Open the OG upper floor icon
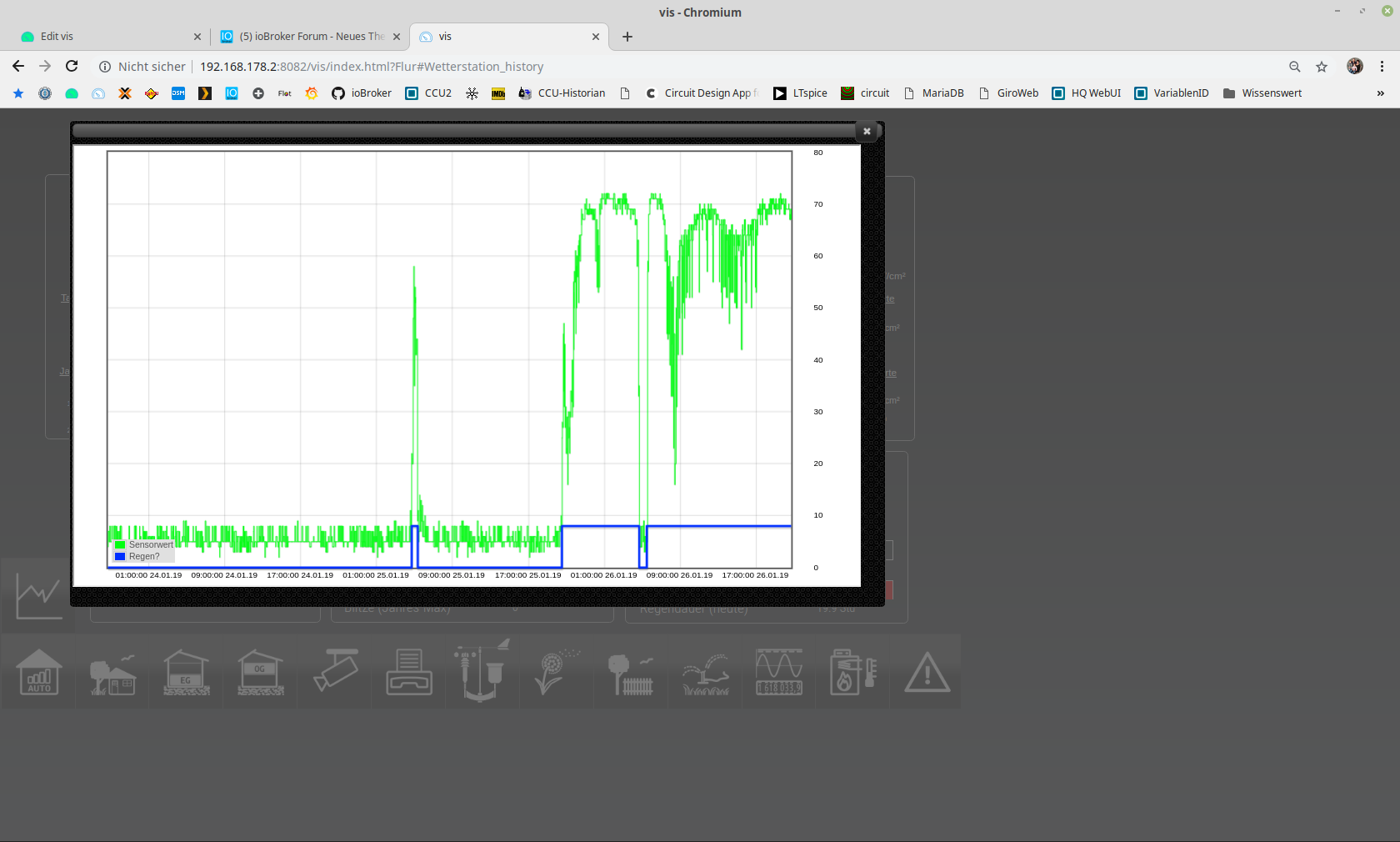 tap(260, 672)
